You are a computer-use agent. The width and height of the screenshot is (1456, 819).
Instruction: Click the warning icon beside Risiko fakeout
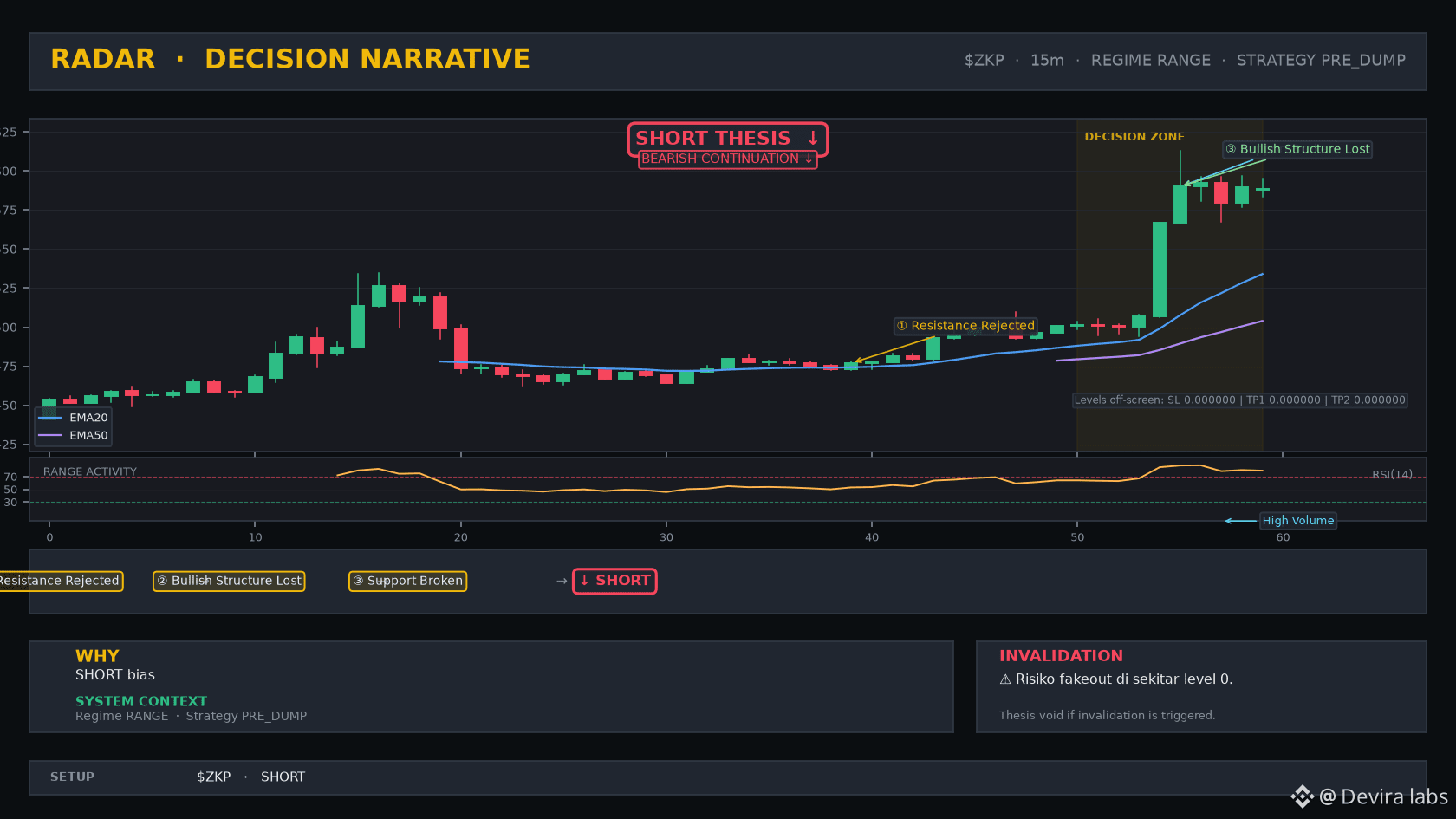pos(1005,679)
